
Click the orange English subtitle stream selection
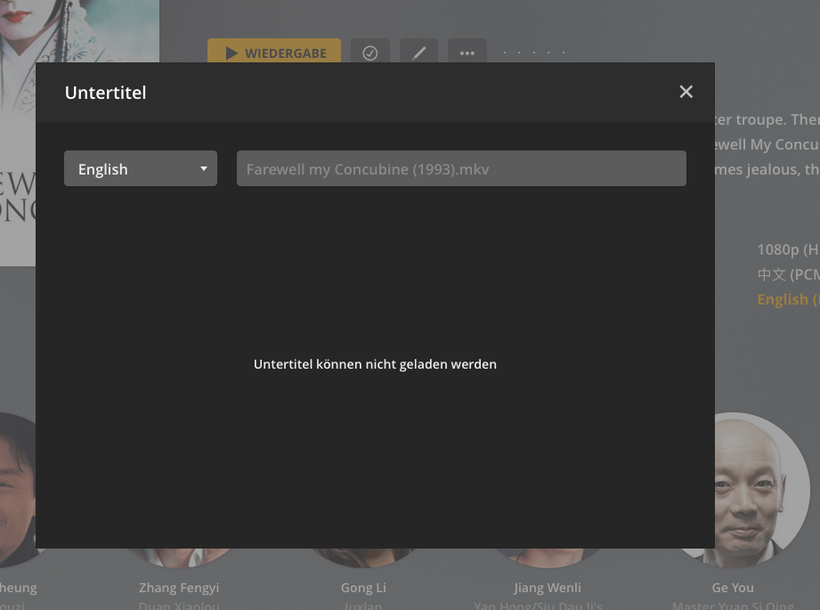(x=788, y=299)
